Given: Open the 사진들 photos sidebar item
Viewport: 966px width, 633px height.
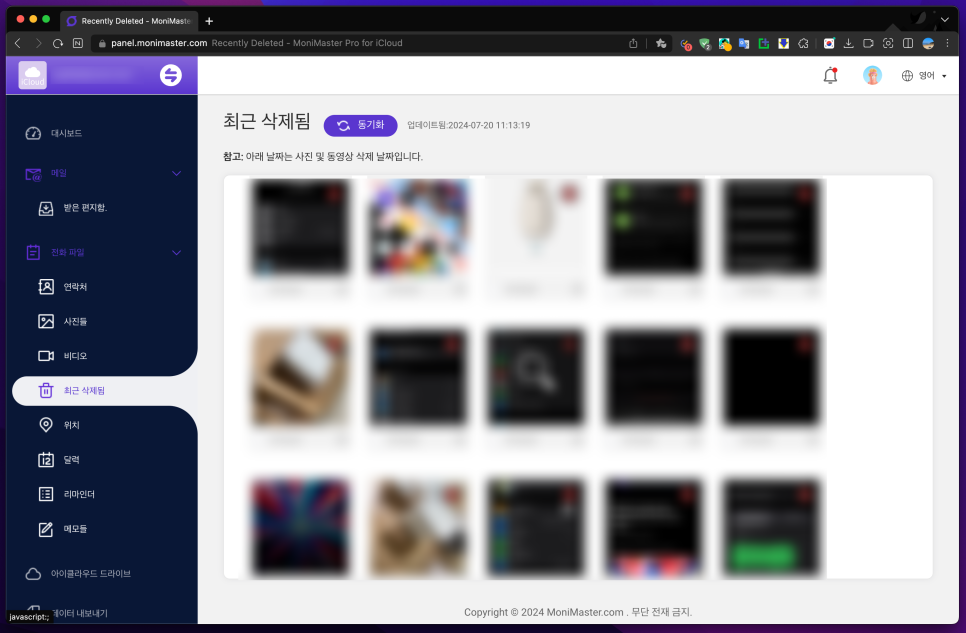Looking at the screenshot, I should pos(63,321).
